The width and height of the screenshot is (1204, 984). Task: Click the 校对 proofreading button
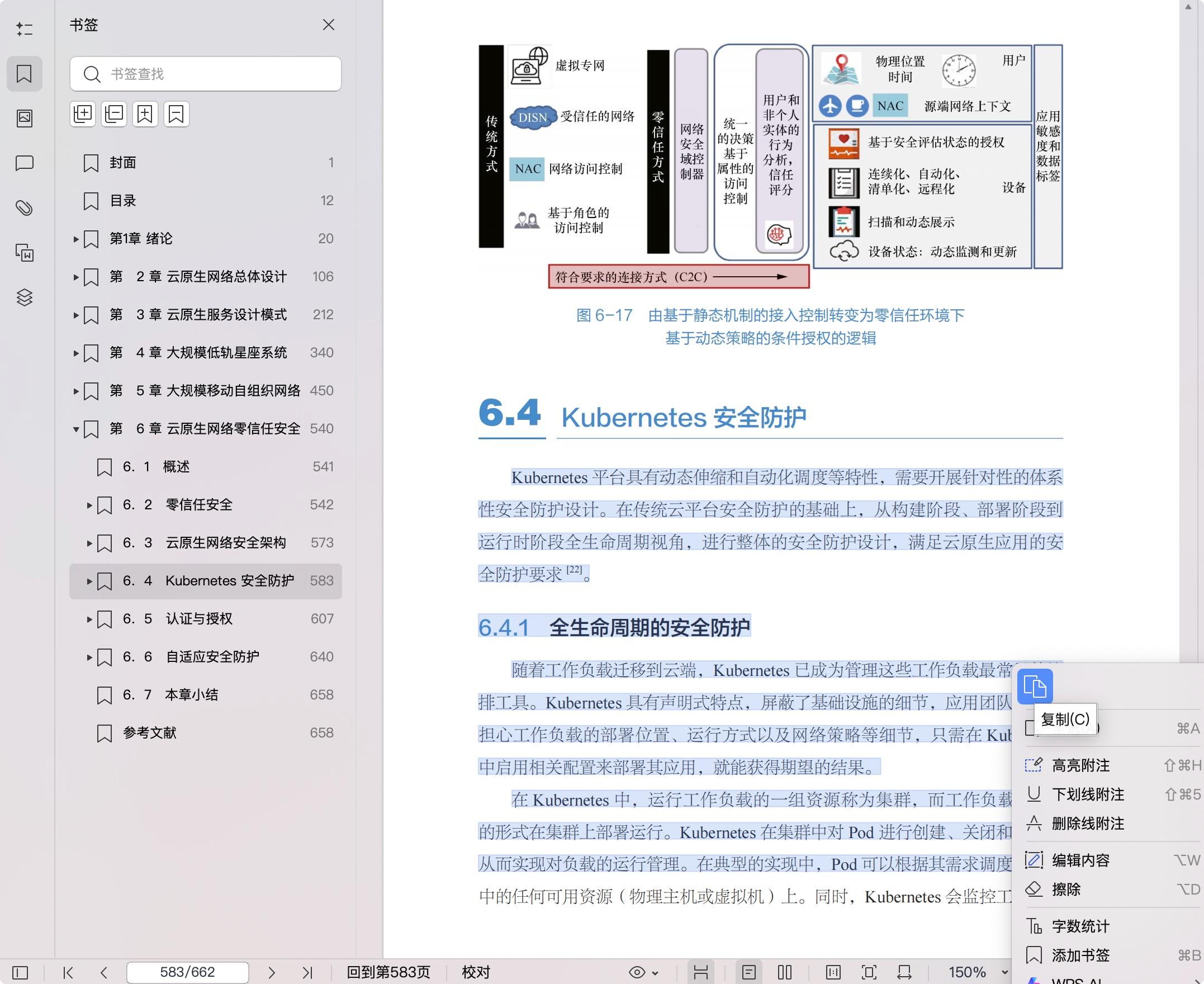[476, 972]
